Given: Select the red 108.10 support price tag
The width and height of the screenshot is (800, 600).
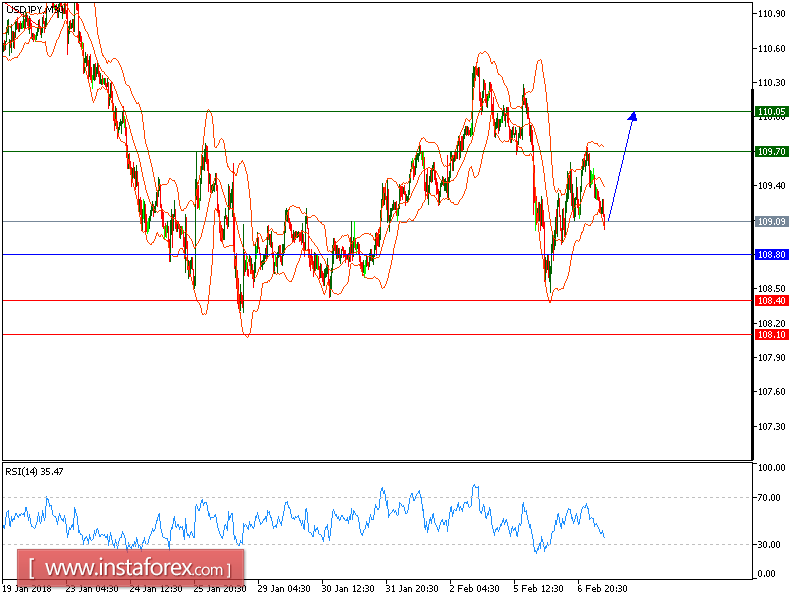Looking at the screenshot, I should coord(771,333).
